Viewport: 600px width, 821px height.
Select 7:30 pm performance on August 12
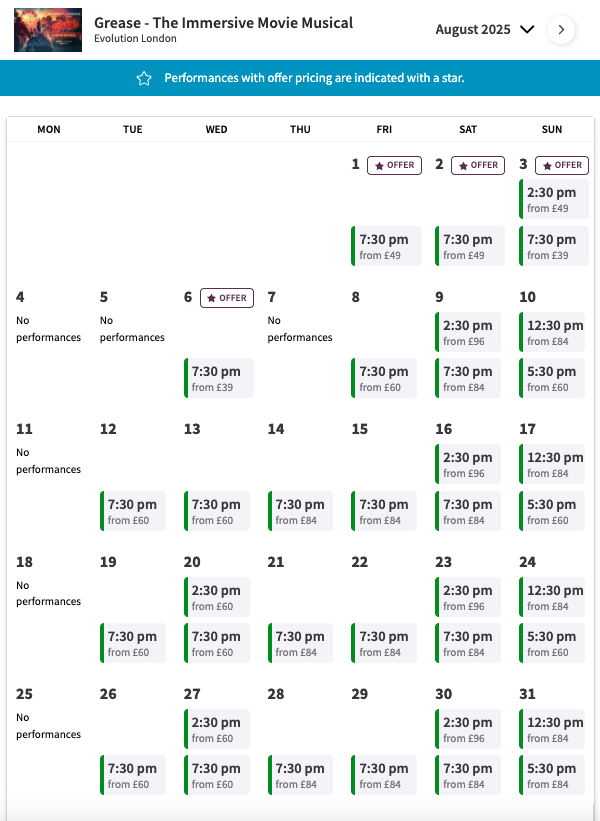click(133, 511)
